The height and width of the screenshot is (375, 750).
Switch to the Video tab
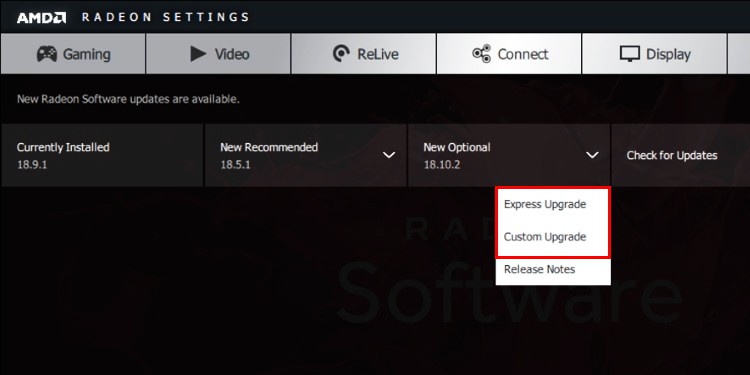(x=218, y=54)
